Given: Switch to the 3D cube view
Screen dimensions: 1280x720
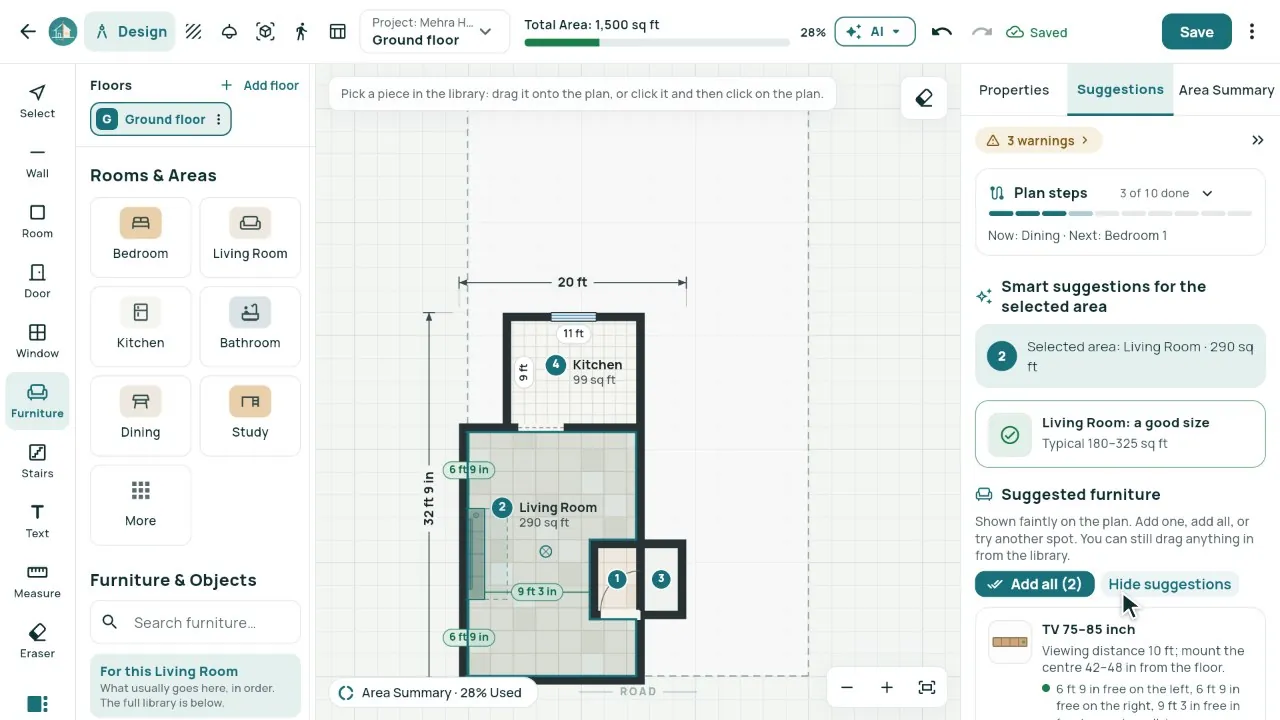Looking at the screenshot, I should click(x=265, y=32).
